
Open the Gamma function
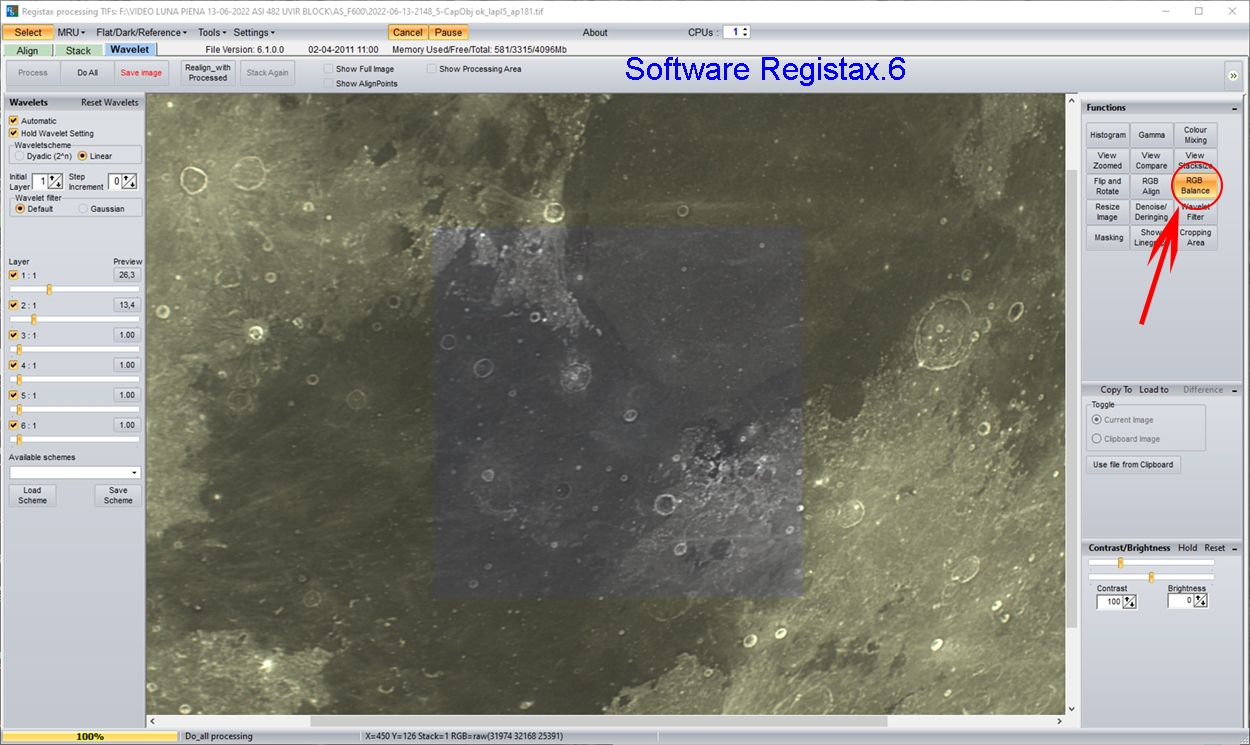[x=1151, y=135]
